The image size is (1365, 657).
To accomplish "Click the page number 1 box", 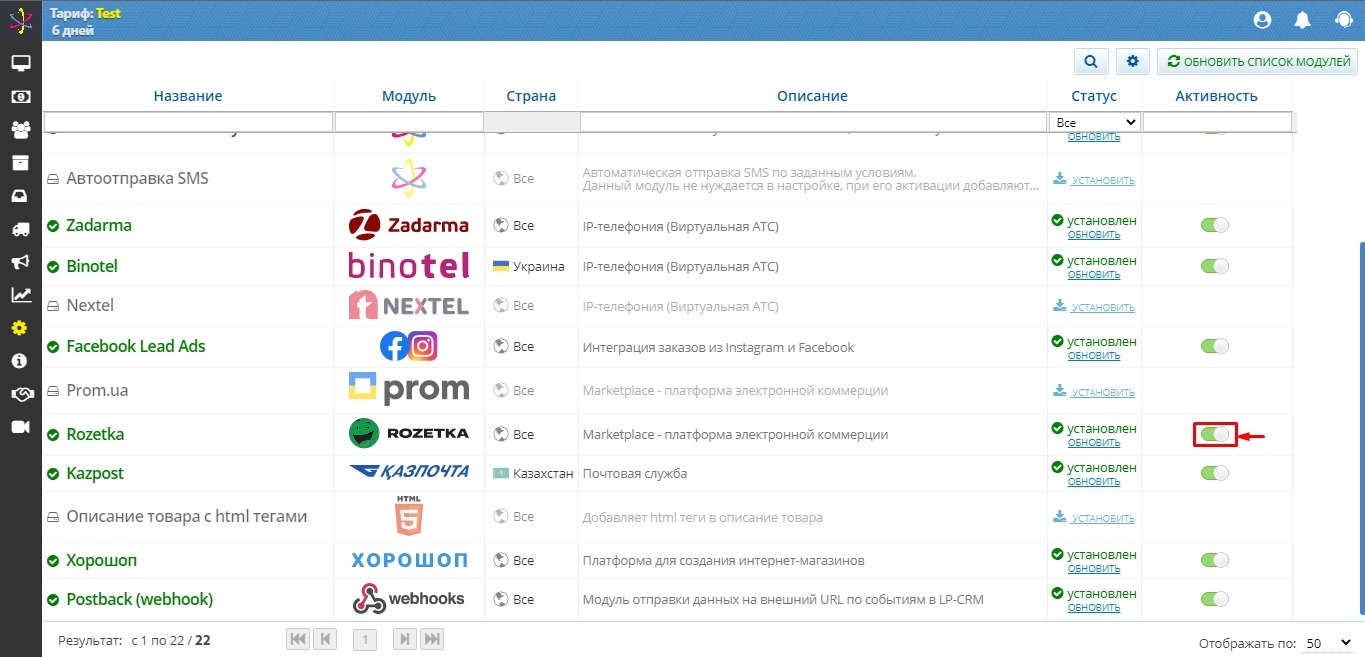I will tap(365, 640).
